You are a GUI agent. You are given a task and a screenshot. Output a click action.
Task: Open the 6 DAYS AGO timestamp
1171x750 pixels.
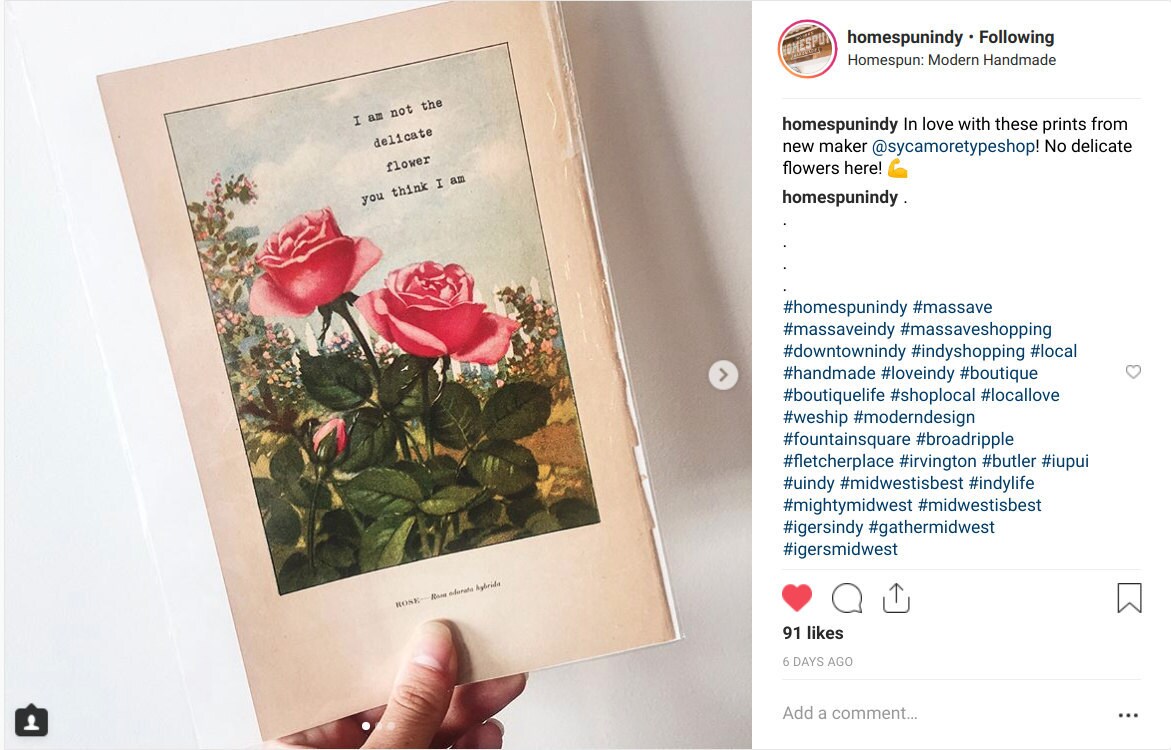[x=818, y=662]
